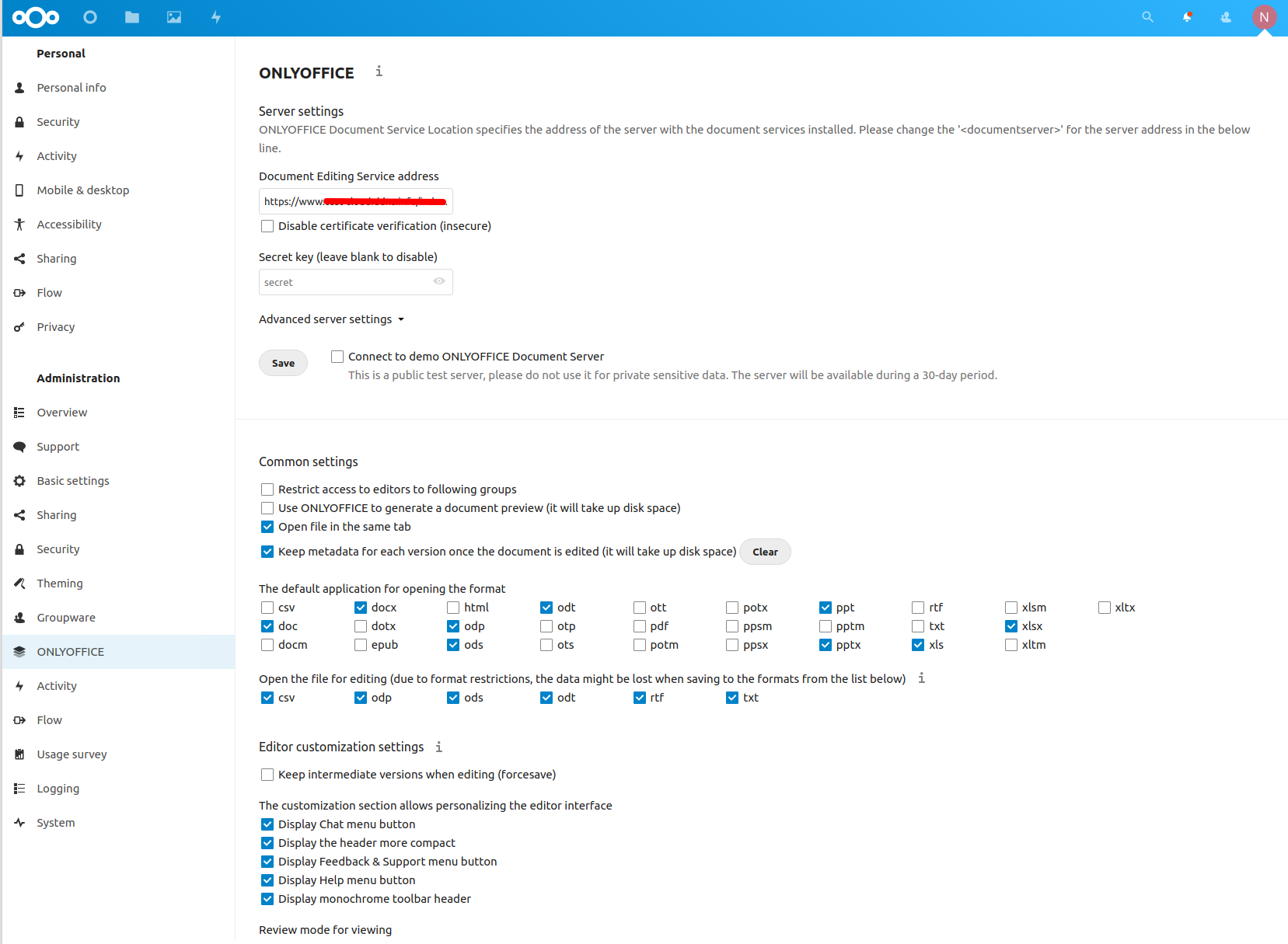The image size is (1288, 944).
Task: Open the Files app from the top bar
Action: click(x=132, y=17)
